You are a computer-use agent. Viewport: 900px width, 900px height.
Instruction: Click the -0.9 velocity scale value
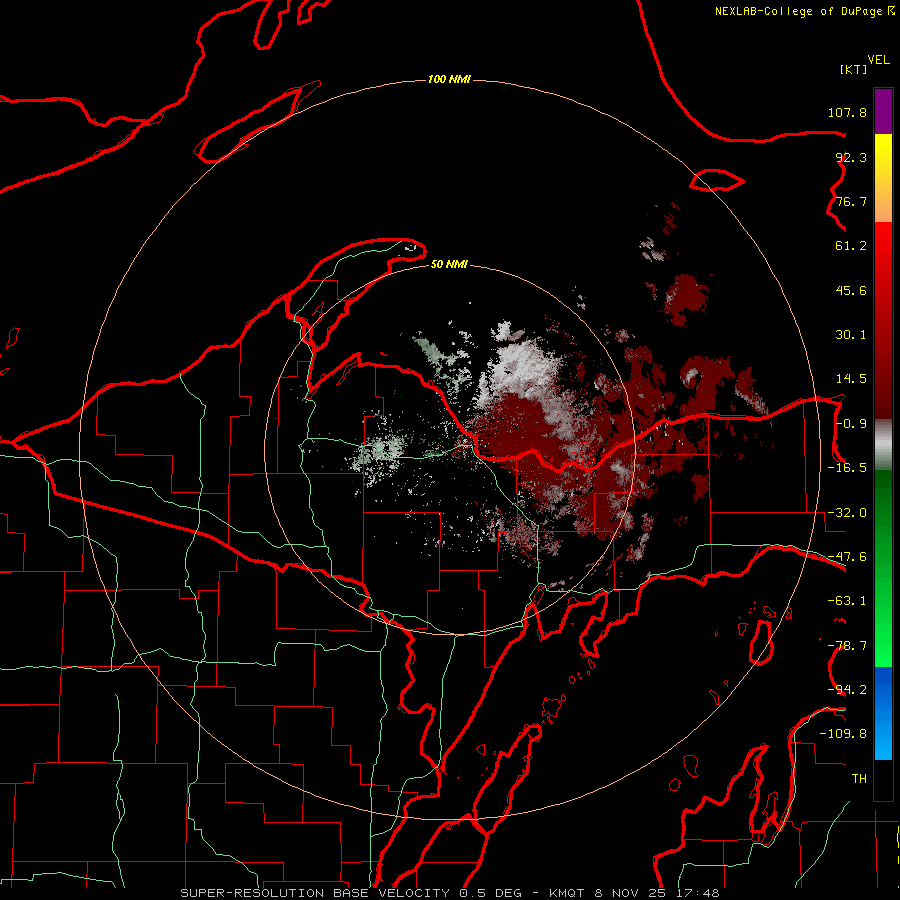tap(851, 424)
